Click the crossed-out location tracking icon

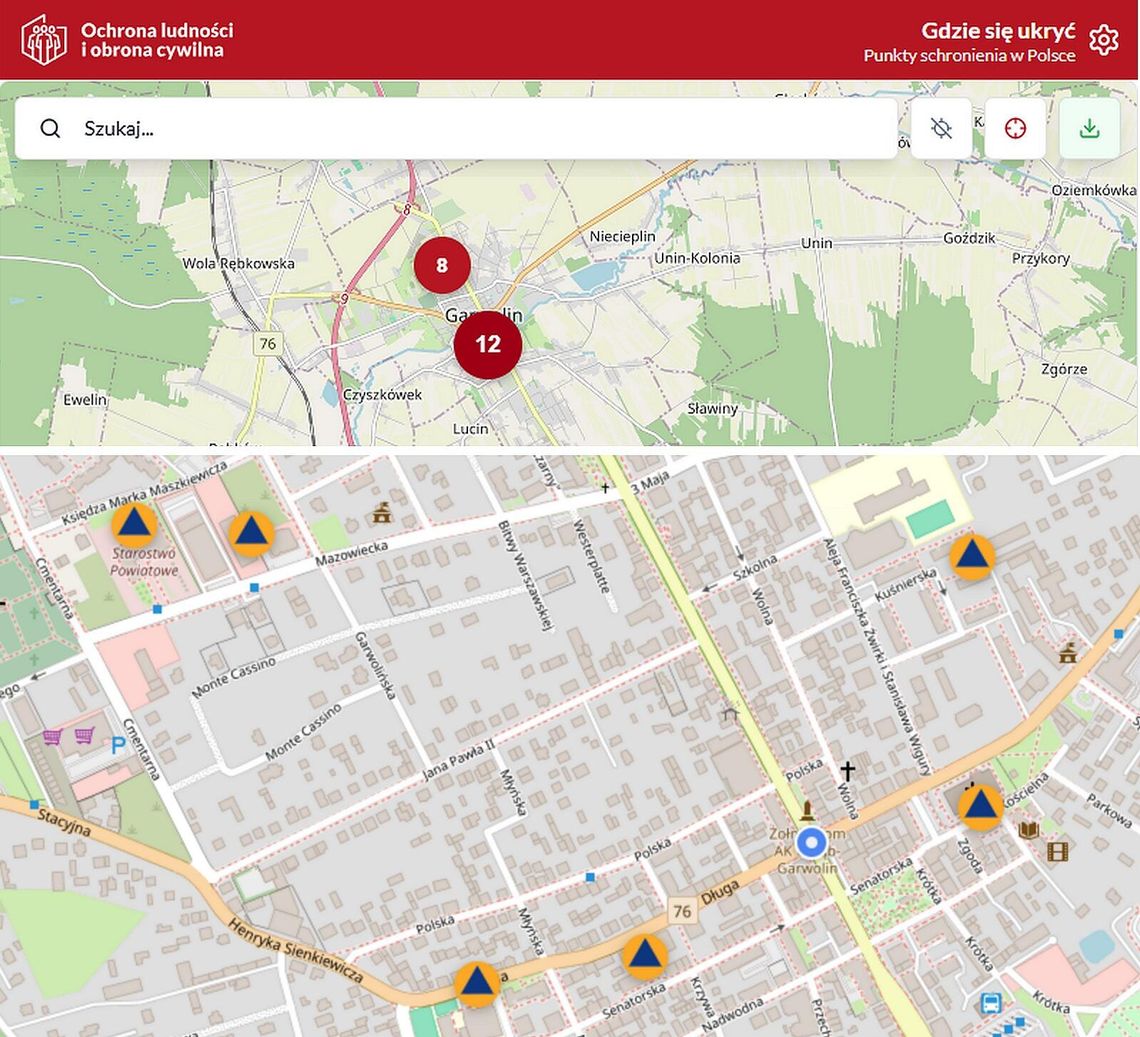tap(941, 129)
